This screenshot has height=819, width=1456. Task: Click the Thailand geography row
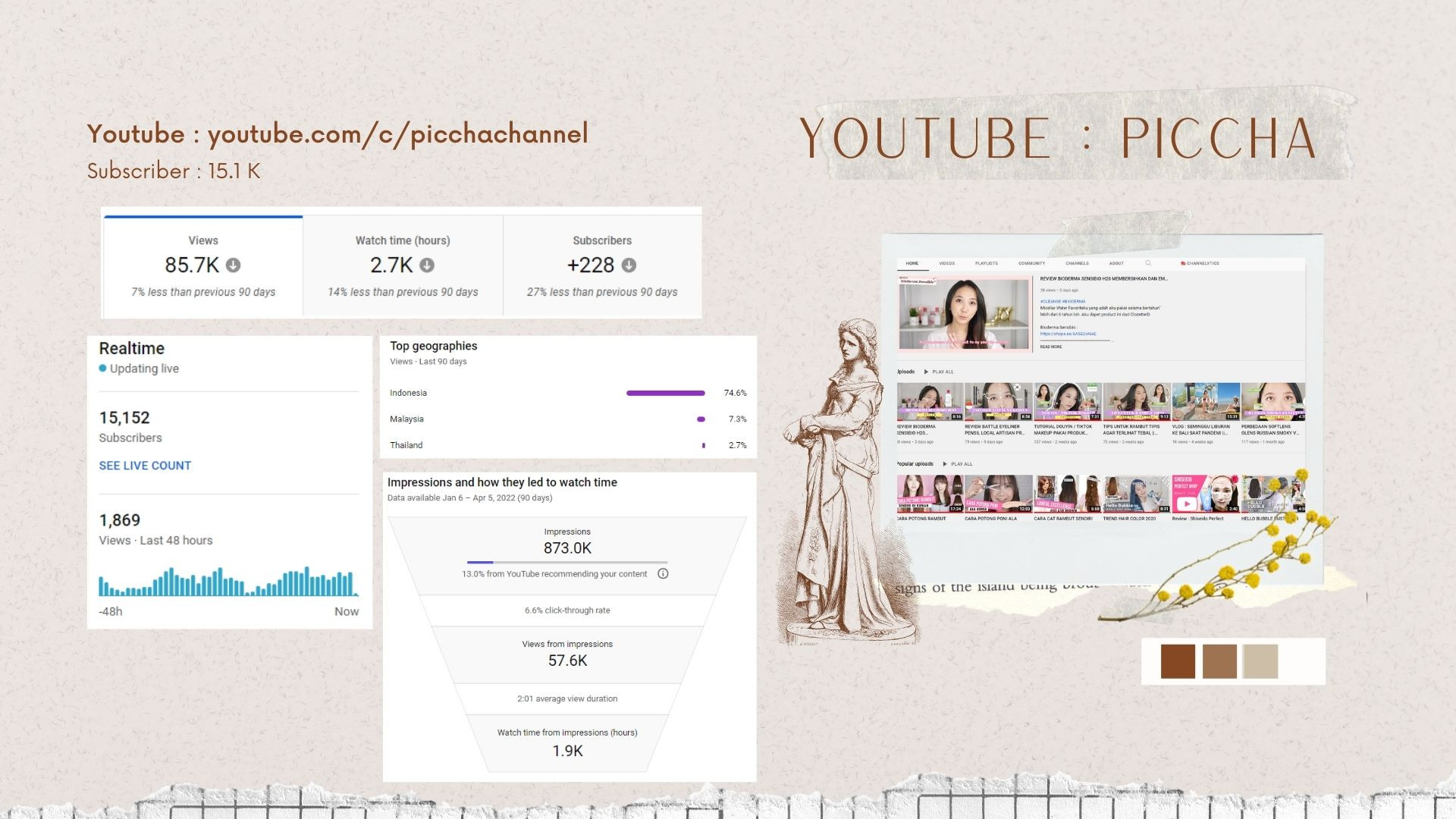pyautogui.click(x=568, y=445)
